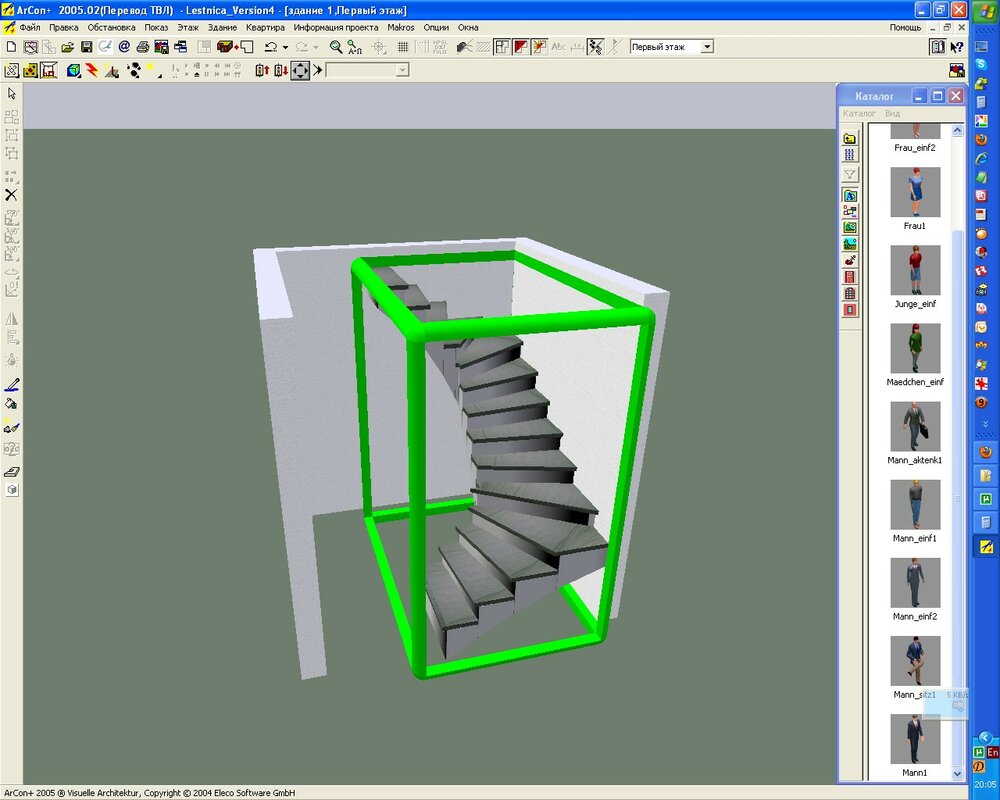Click the Вид item in Каталог panel
This screenshot has width=1000, height=800.
point(892,114)
